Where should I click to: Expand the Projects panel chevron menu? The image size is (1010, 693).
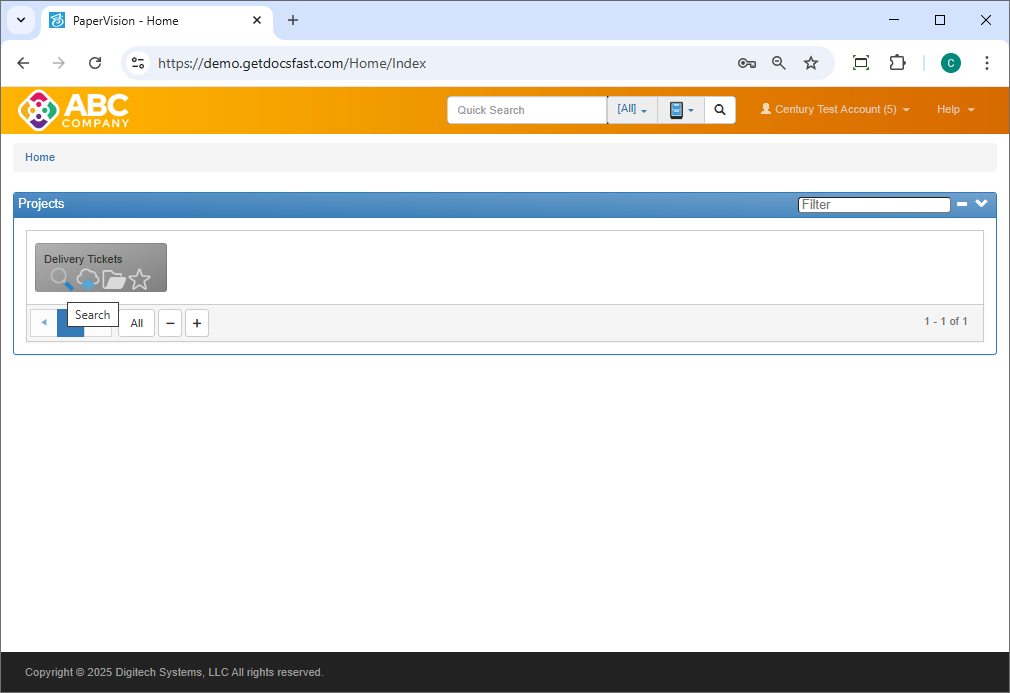tap(982, 204)
